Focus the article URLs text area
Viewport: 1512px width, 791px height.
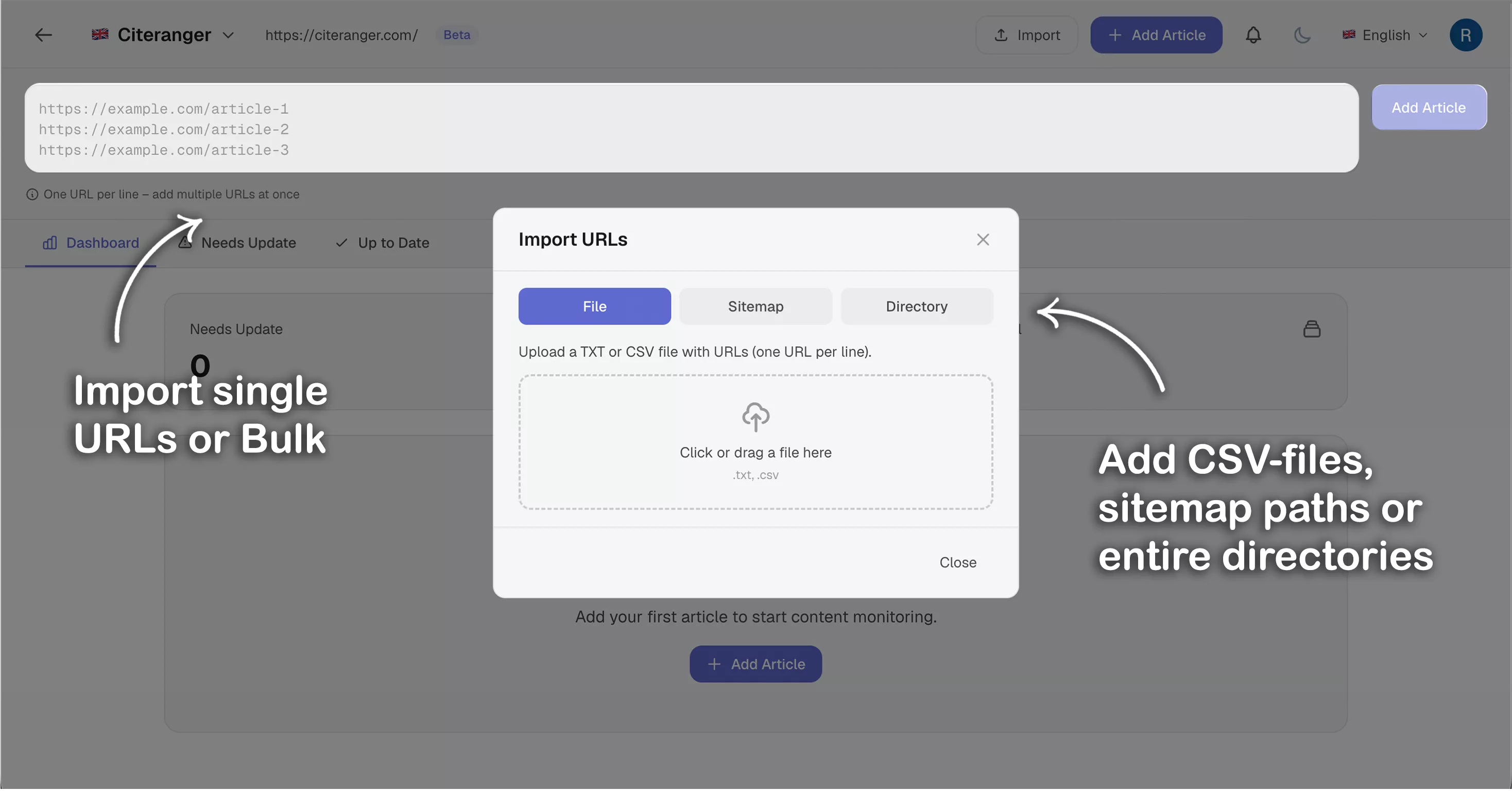click(692, 128)
